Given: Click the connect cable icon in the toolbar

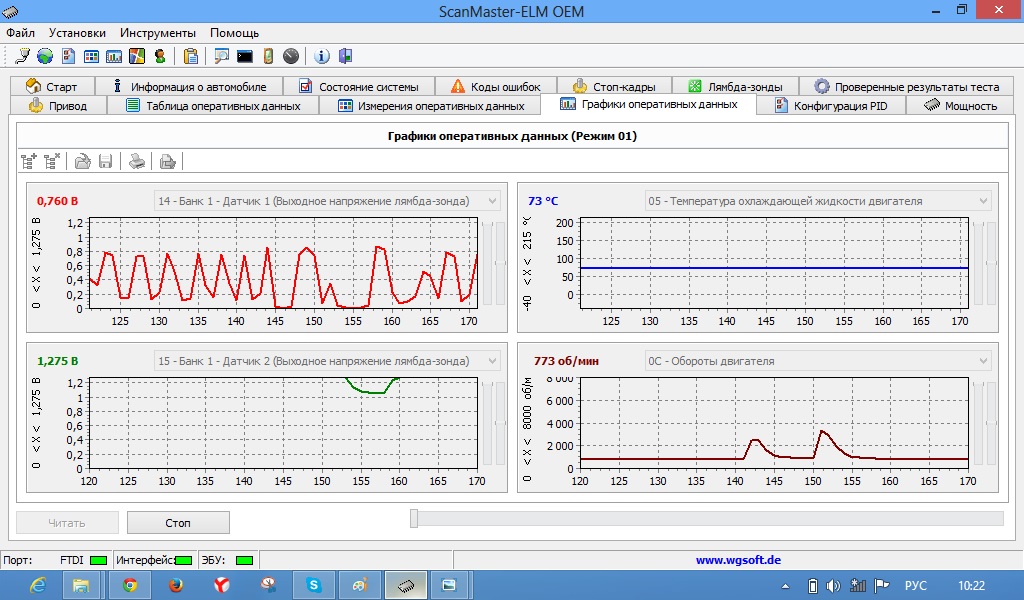Looking at the screenshot, I should click(22, 56).
